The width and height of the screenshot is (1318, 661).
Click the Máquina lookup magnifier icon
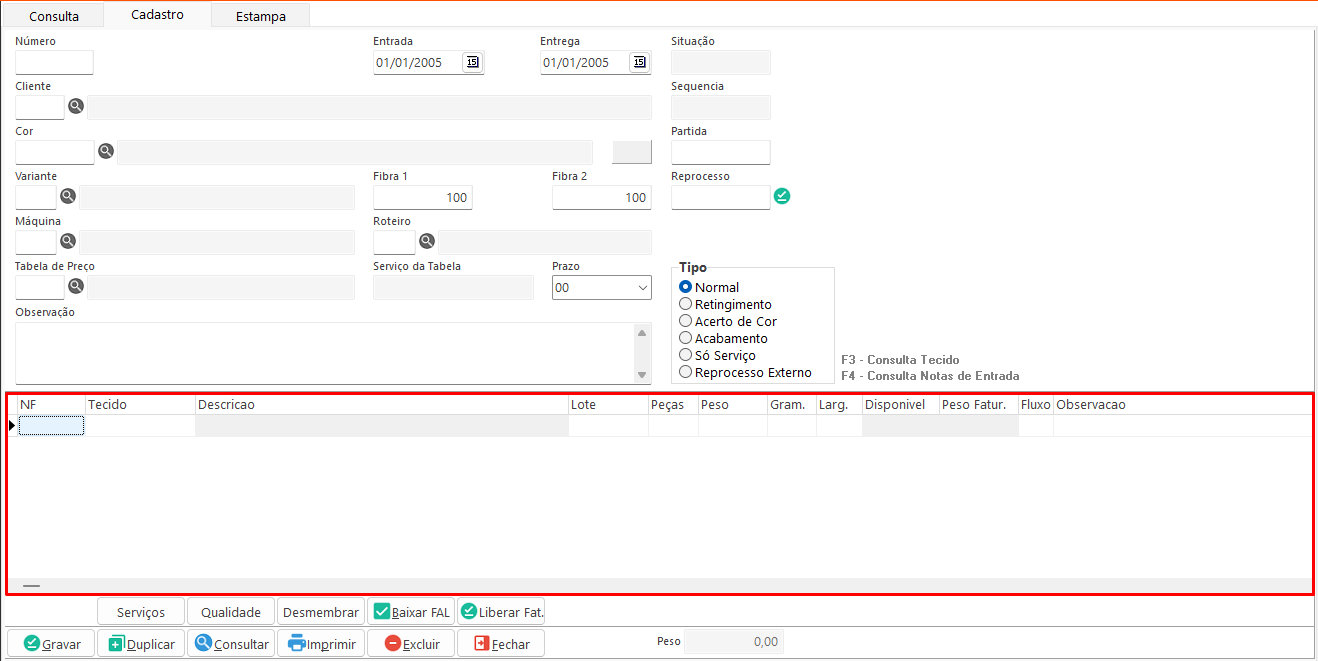(68, 241)
